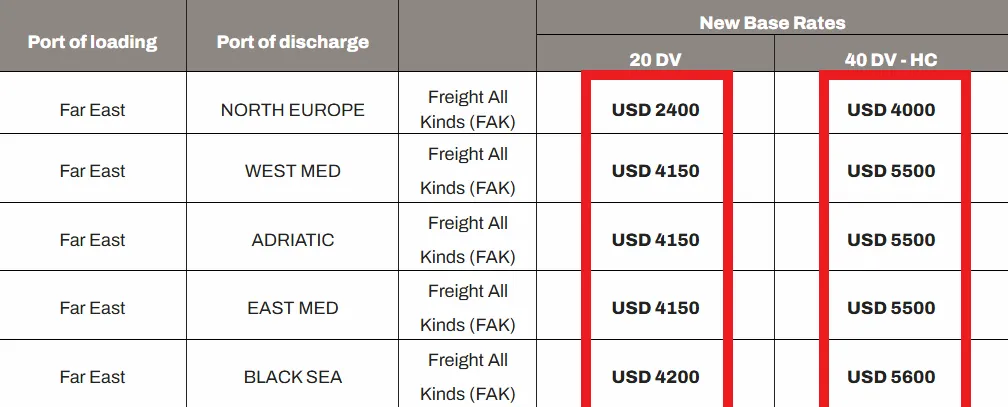This screenshot has width=1008, height=407.
Task: Click the EAST MED port of discharge cell
Action: tap(292, 308)
